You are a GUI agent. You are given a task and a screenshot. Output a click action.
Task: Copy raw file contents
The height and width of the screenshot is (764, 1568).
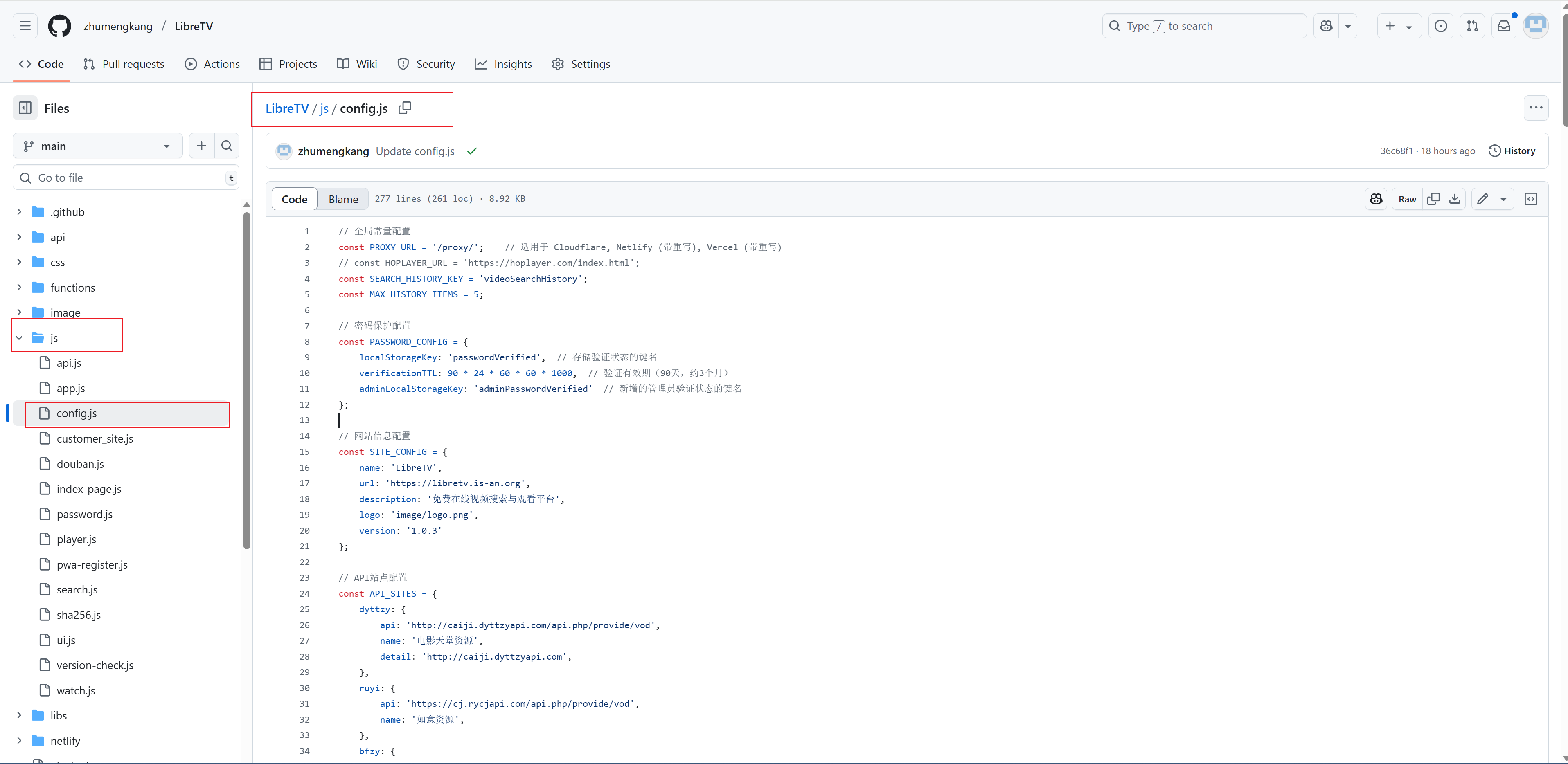pos(1433,199)
